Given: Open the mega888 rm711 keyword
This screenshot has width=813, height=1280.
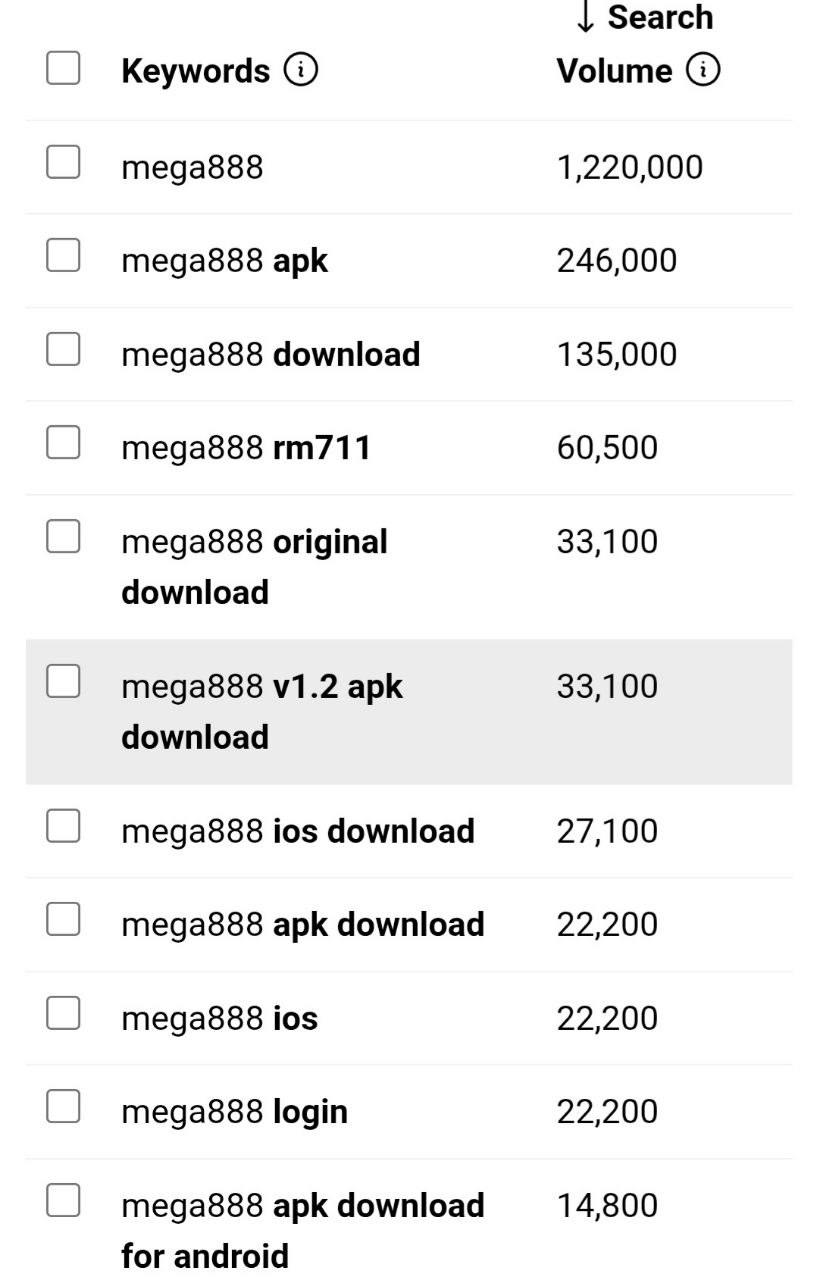Looking at the screenshot, I should [x=246, y=448].
